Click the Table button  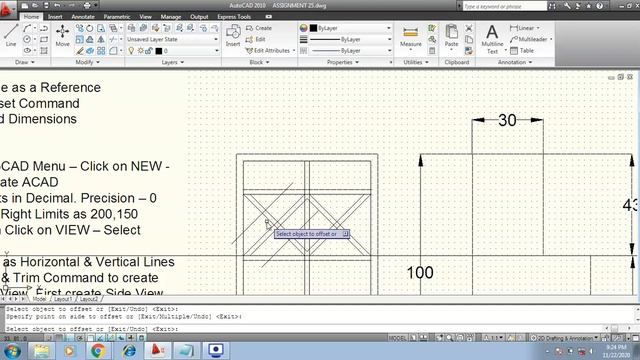(522, 51)
